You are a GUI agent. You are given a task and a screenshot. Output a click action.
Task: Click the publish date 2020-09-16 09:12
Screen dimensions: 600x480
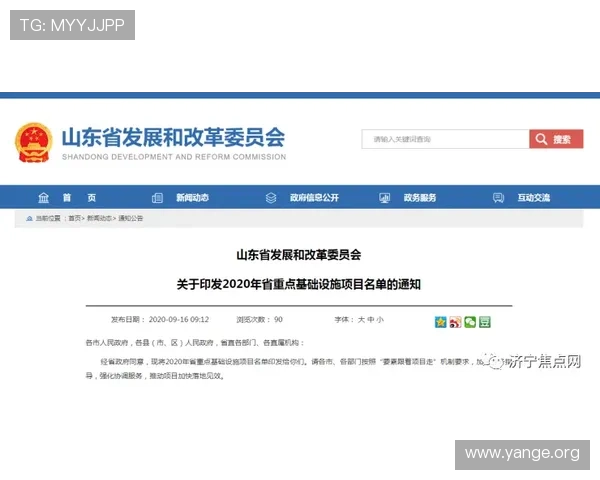[x=179, y=320]
